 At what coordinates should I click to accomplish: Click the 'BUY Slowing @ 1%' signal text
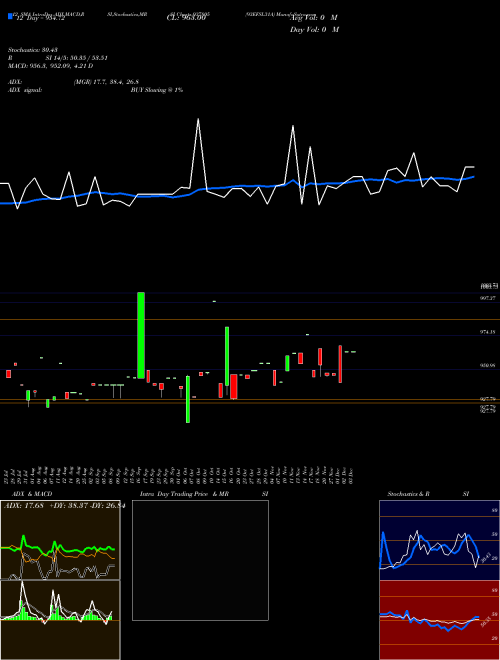[x=157, y=90]
